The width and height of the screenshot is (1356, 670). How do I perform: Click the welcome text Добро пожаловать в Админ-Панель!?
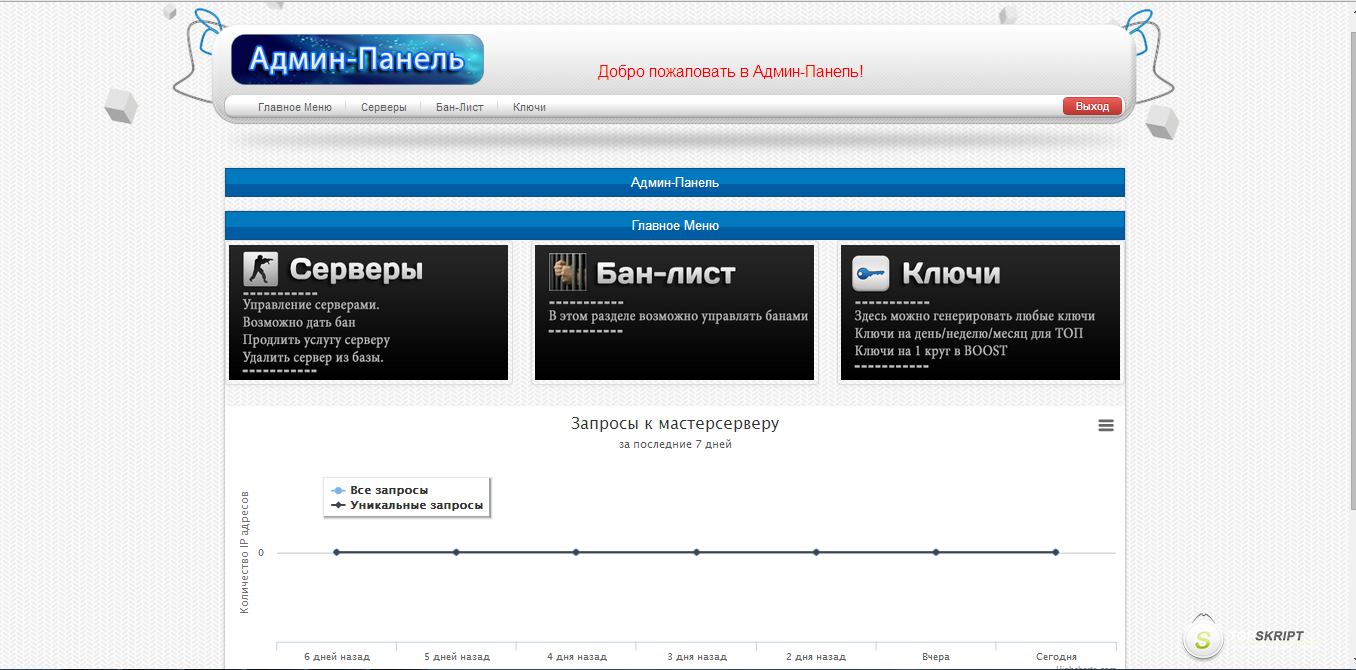[730, 72]
